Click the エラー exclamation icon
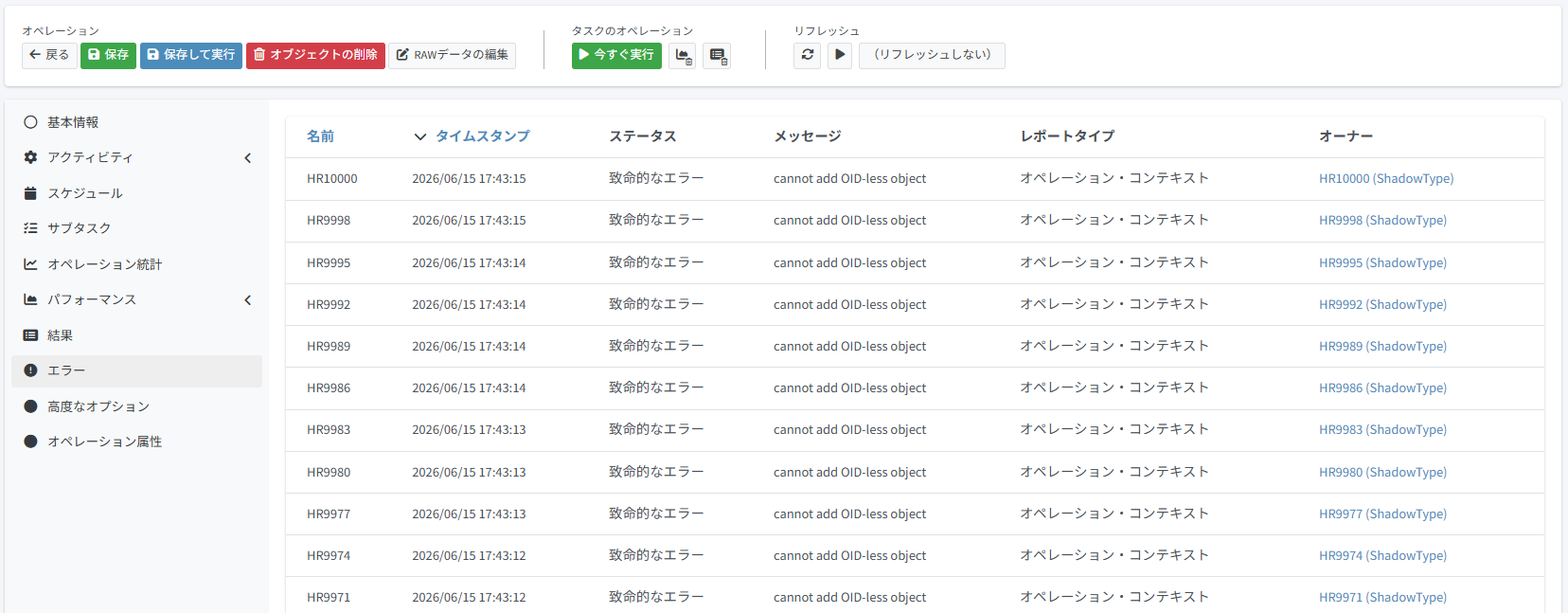The height and width of the screenshot is (613, 1568). (x=30, y=371)
